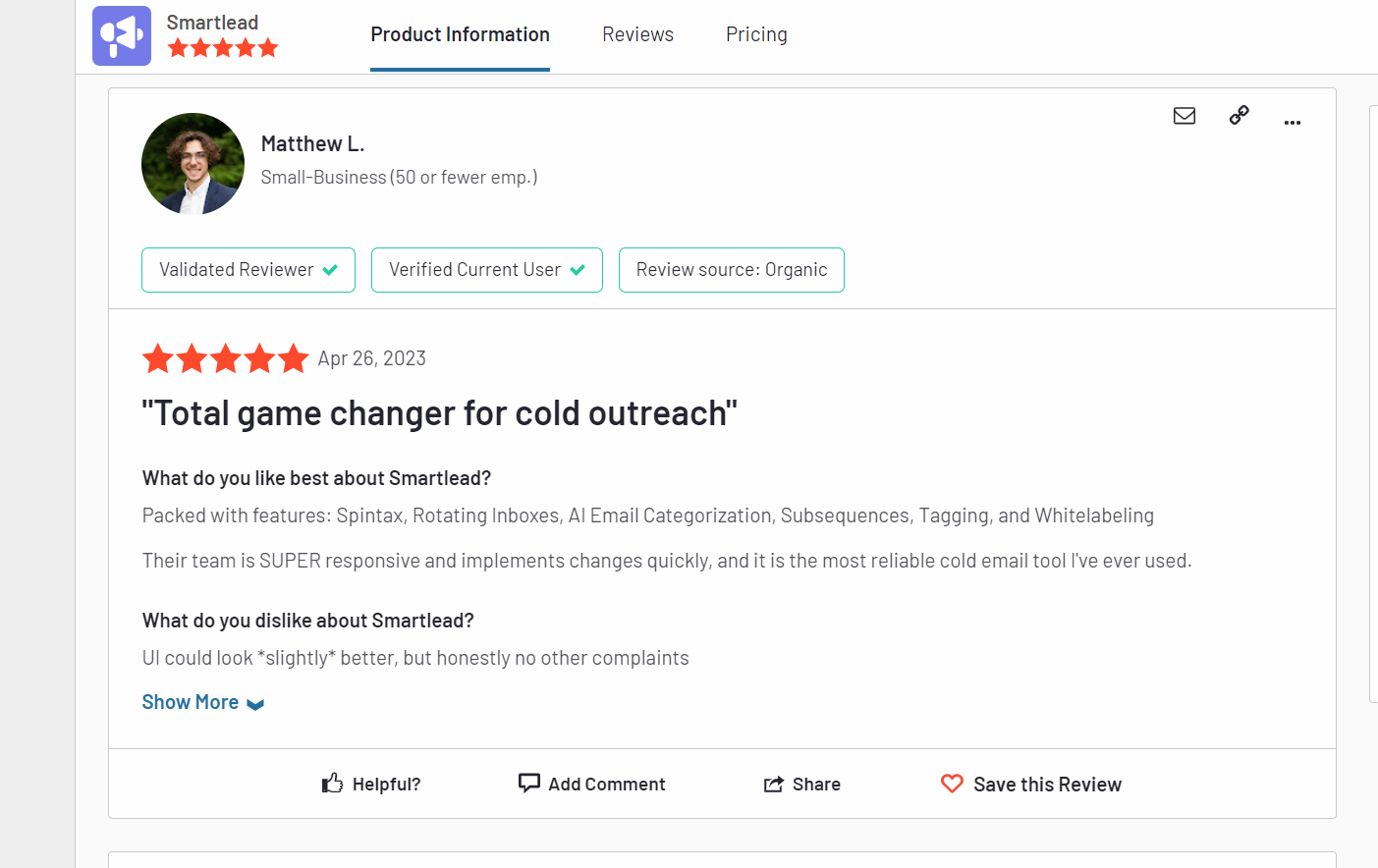Click the Share arrow icon
This screenshot has width=1378, height=868.
(774, 784)
